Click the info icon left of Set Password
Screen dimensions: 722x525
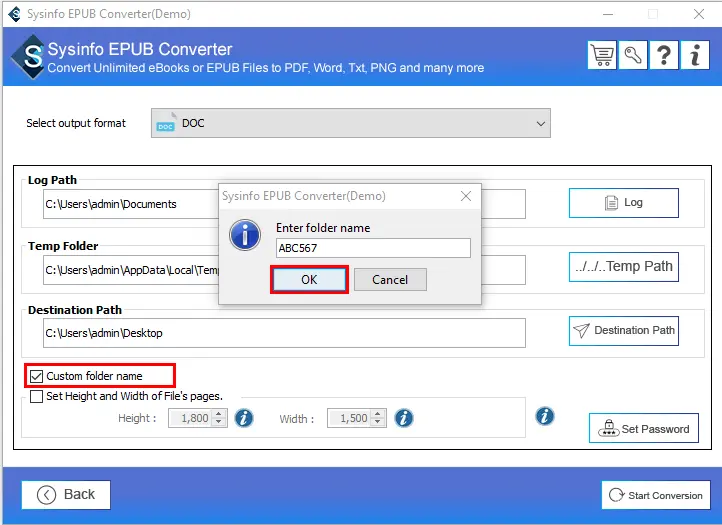(x=545, y=416)
